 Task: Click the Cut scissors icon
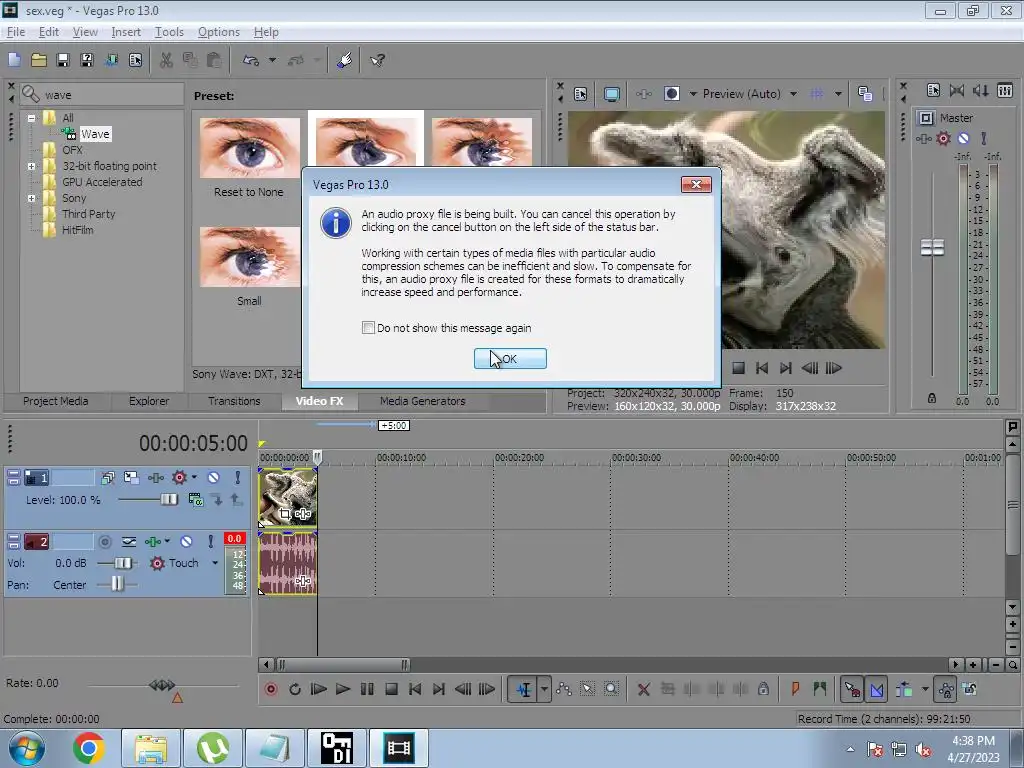pos(166,60)
